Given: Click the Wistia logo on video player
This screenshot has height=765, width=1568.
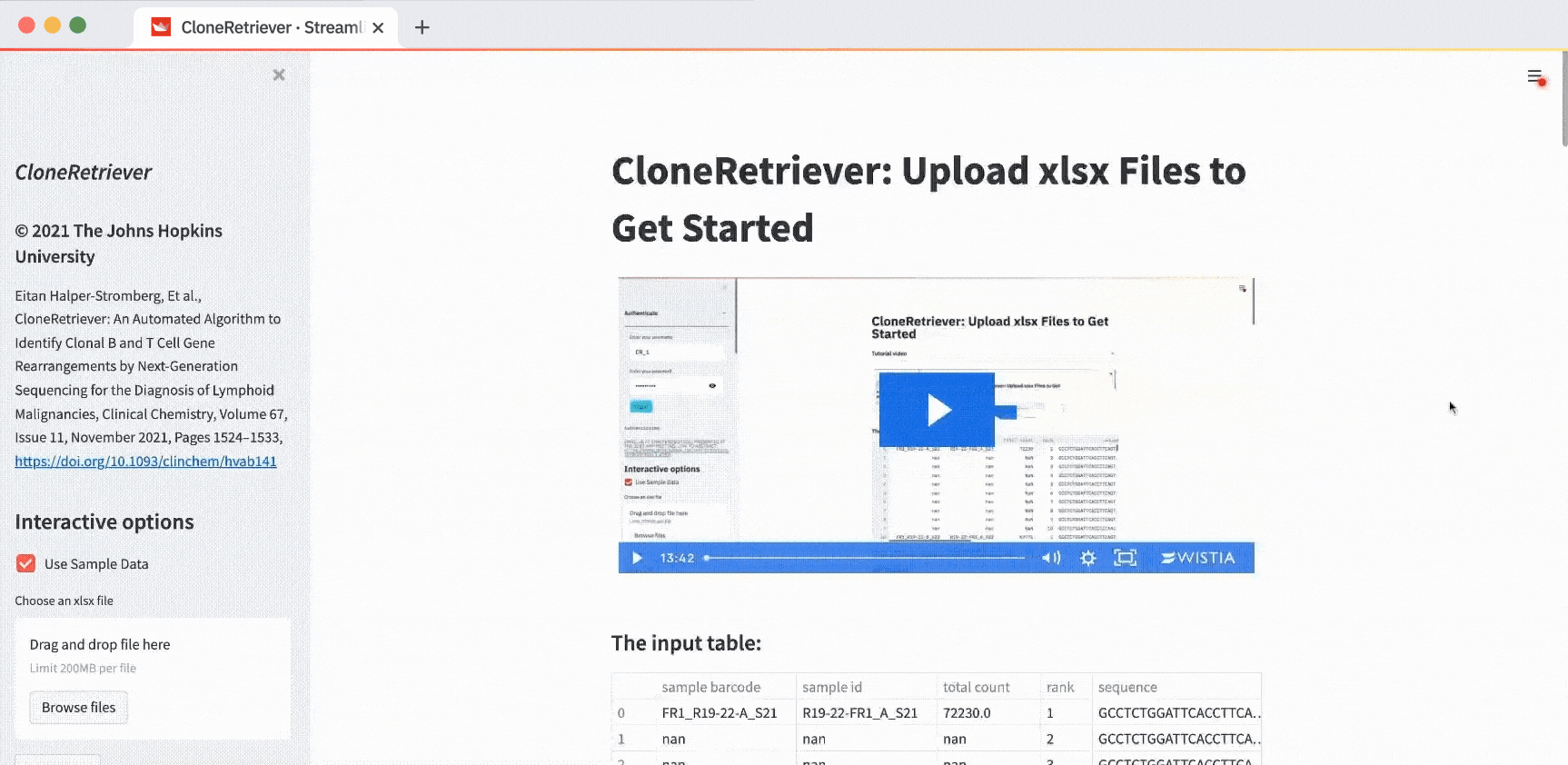Looking at the screenshot, I should (1198, 558).
